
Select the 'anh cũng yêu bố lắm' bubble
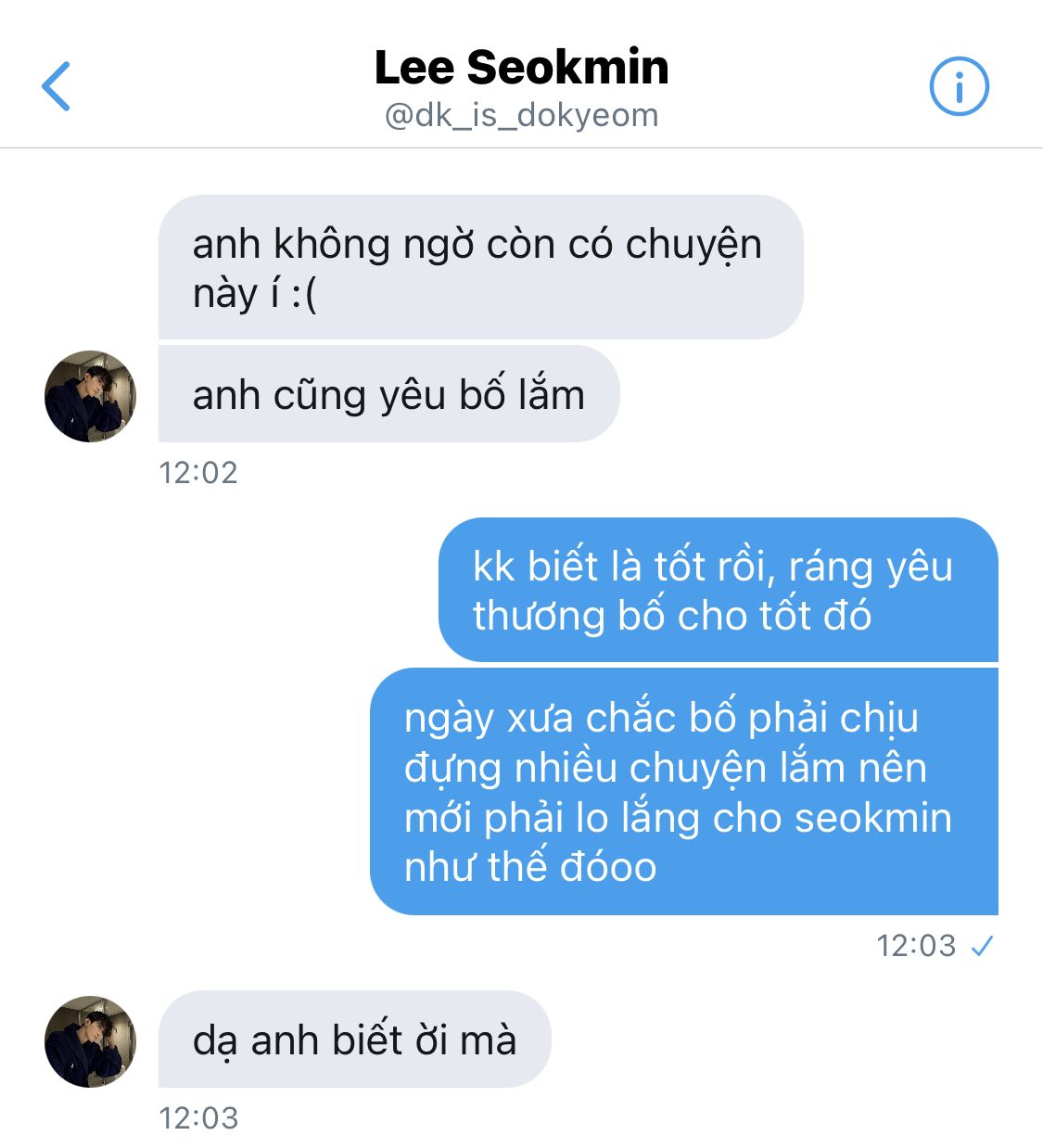point(388,394)
